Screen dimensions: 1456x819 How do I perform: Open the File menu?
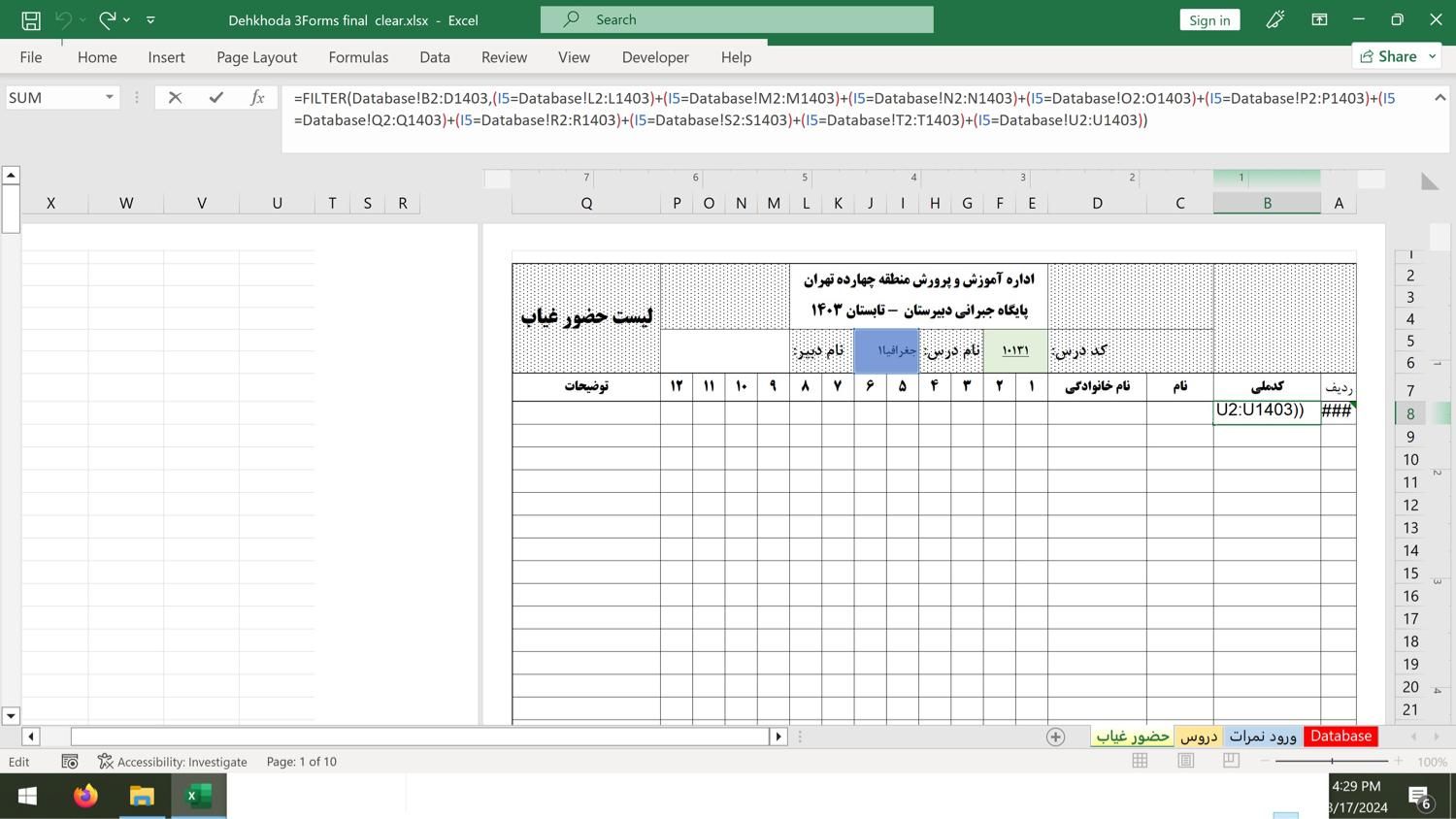point(31,57)
